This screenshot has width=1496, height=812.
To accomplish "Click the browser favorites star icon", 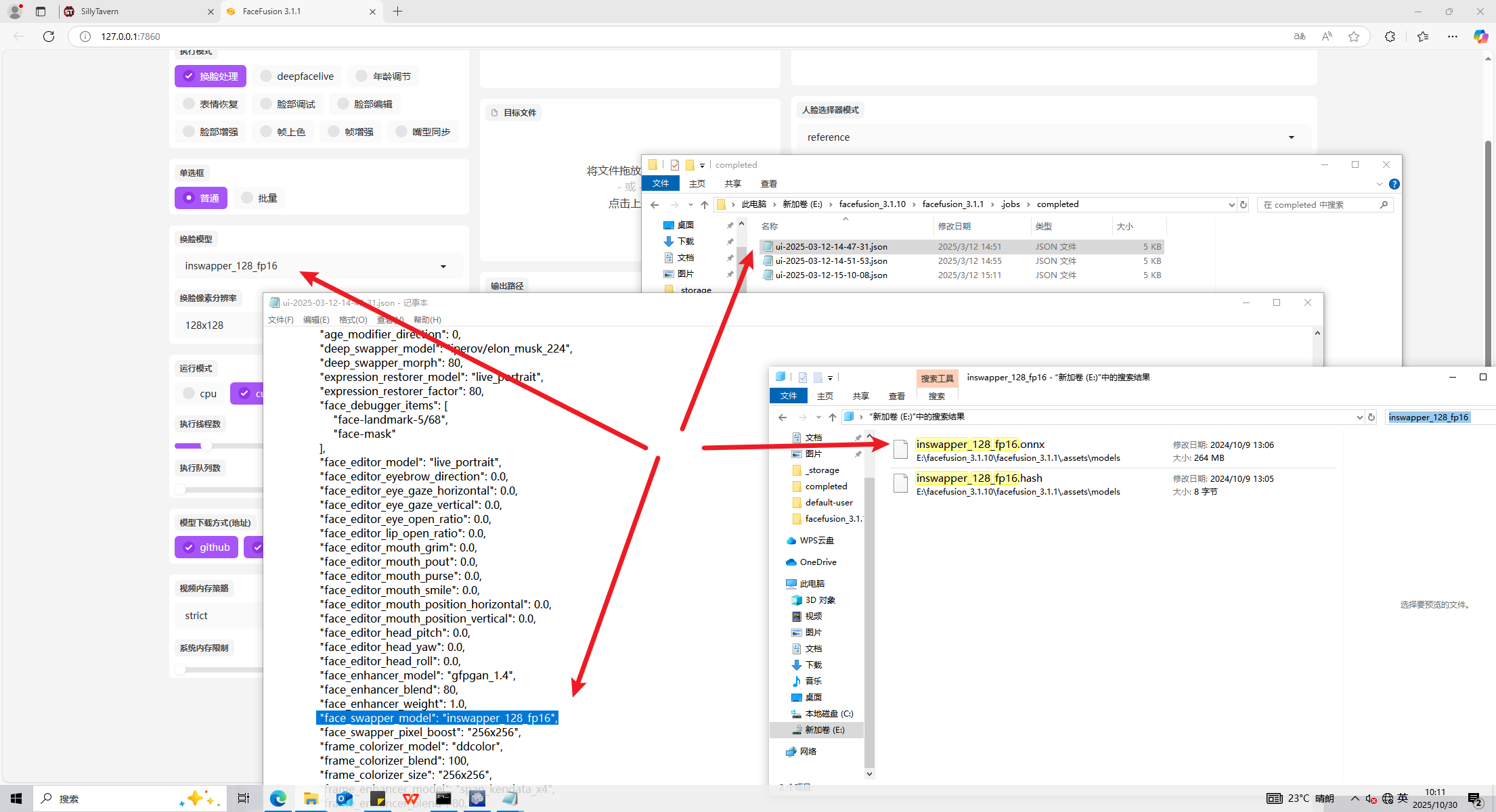I will pyautogui.click(x=1354, y=37).
